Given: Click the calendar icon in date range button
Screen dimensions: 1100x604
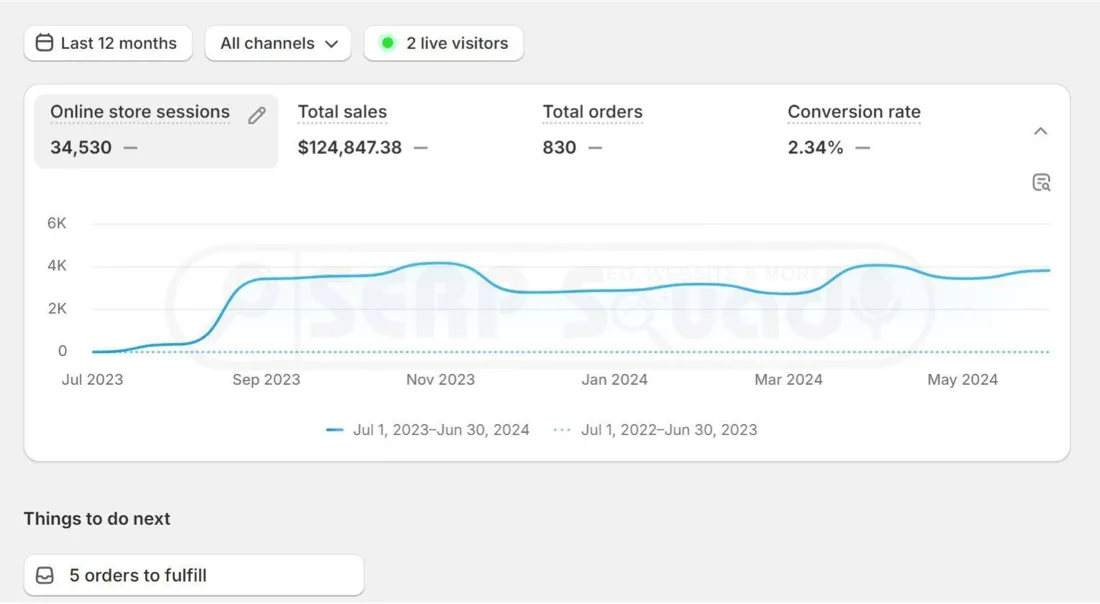Looking at the screenshot, I should click(x=44, y=43).
